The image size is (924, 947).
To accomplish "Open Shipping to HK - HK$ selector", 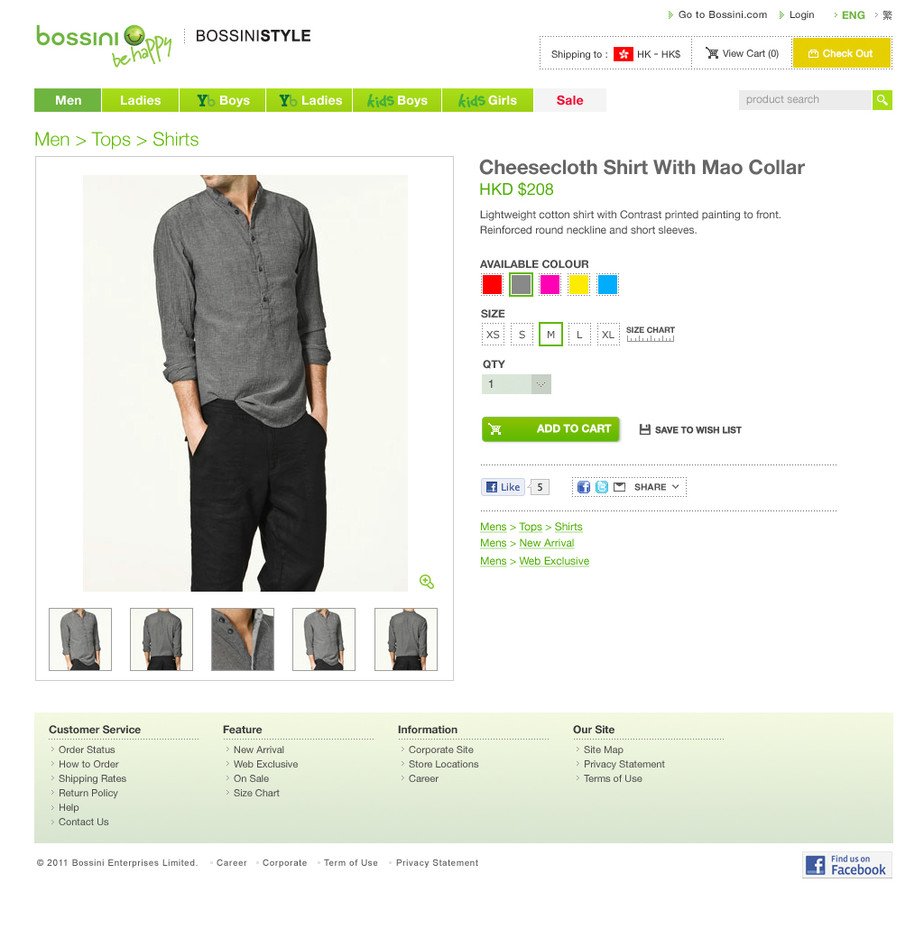I will [x=615, y=54].
